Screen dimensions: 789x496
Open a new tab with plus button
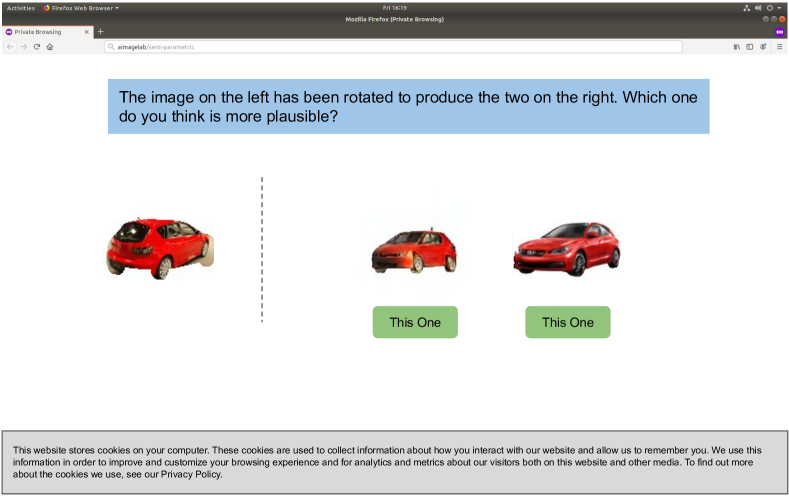[100, 32]
